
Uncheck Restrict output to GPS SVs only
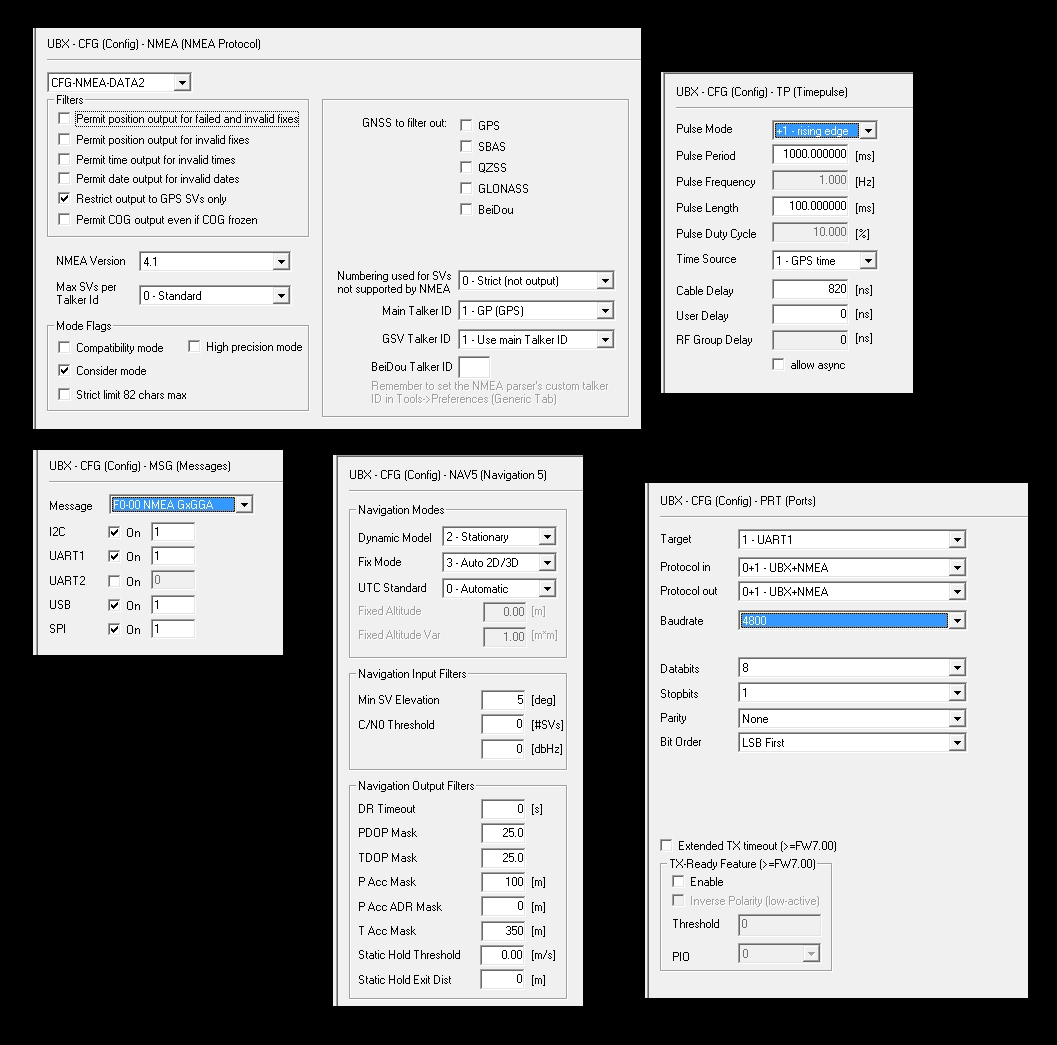click(x=65, y=199)
